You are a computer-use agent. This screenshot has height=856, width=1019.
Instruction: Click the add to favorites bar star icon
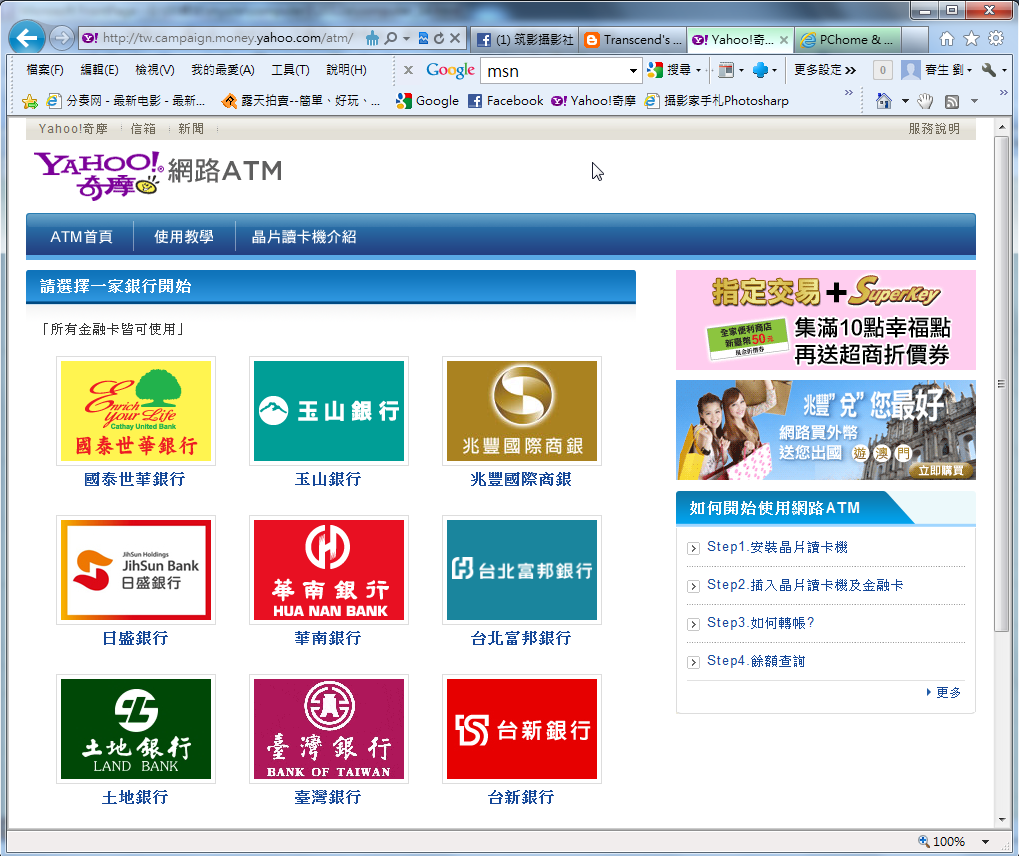[29, 101]
